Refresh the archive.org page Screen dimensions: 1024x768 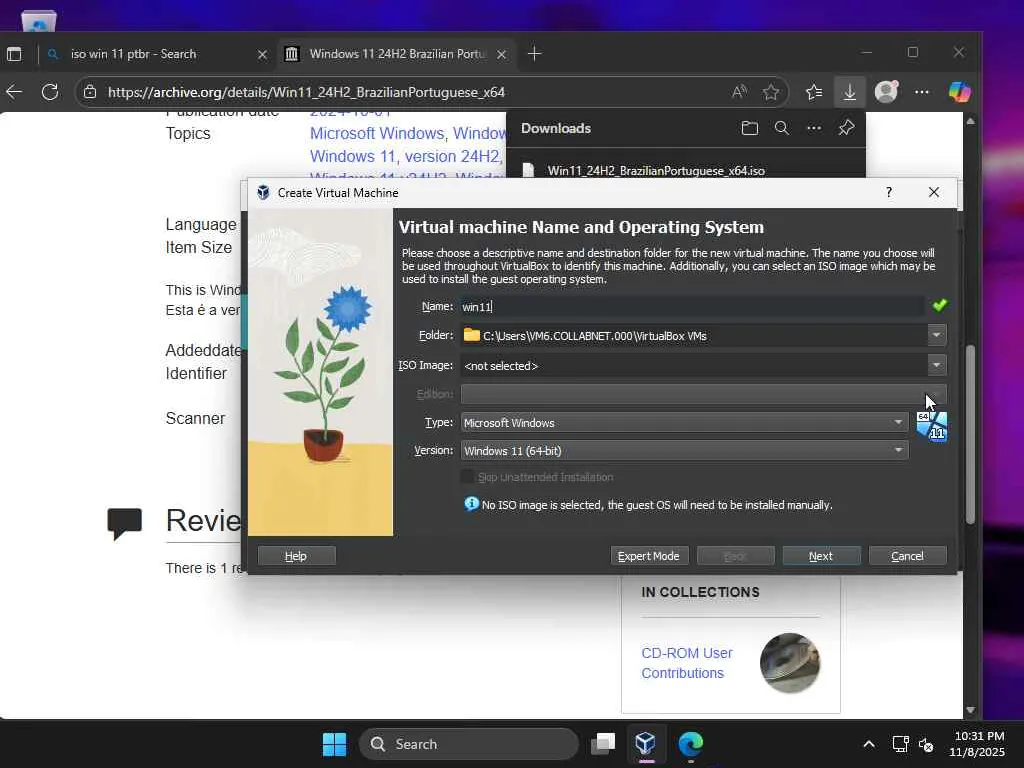click(x=50, y=92)
